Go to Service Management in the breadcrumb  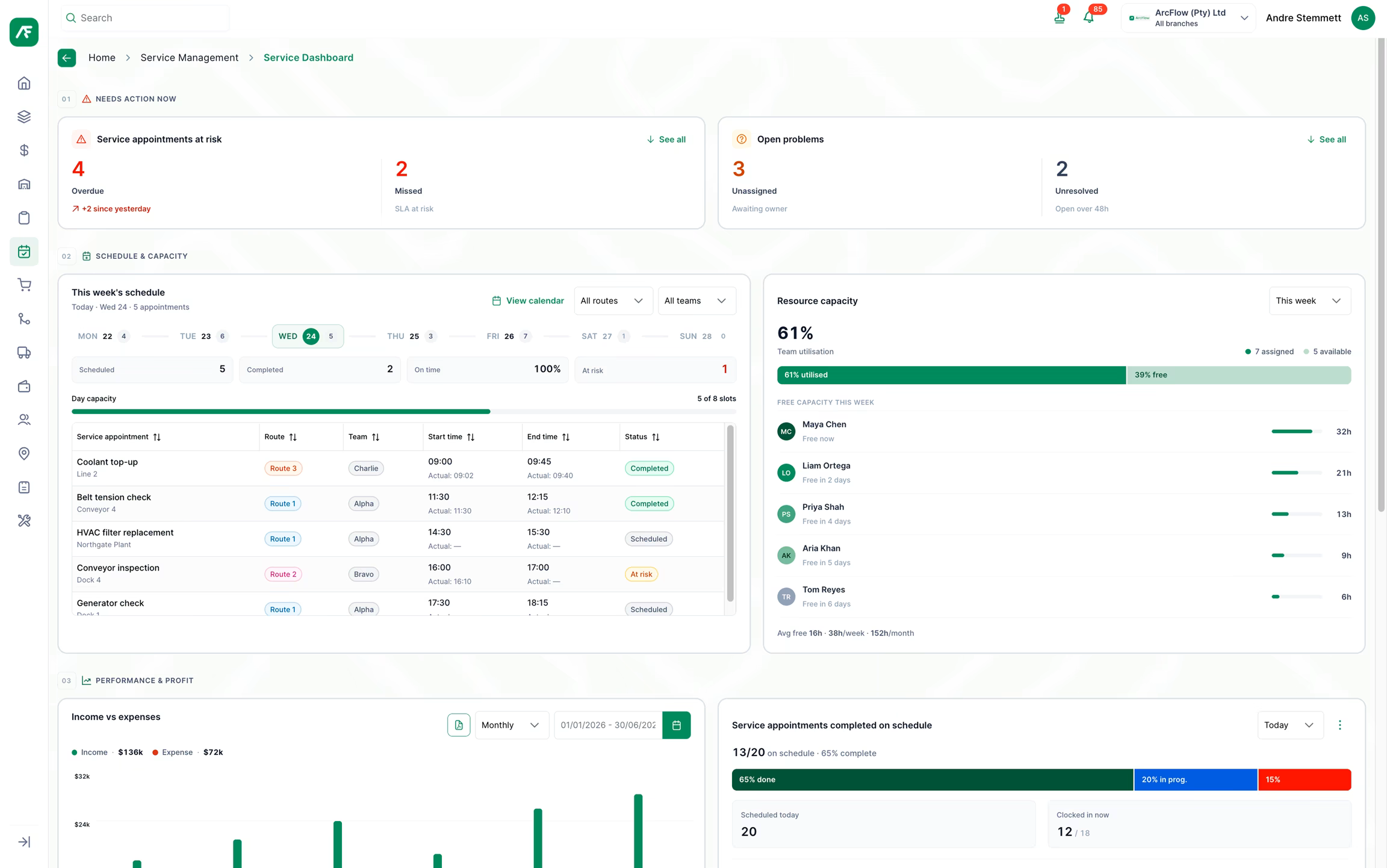click(x=189, y=58)
